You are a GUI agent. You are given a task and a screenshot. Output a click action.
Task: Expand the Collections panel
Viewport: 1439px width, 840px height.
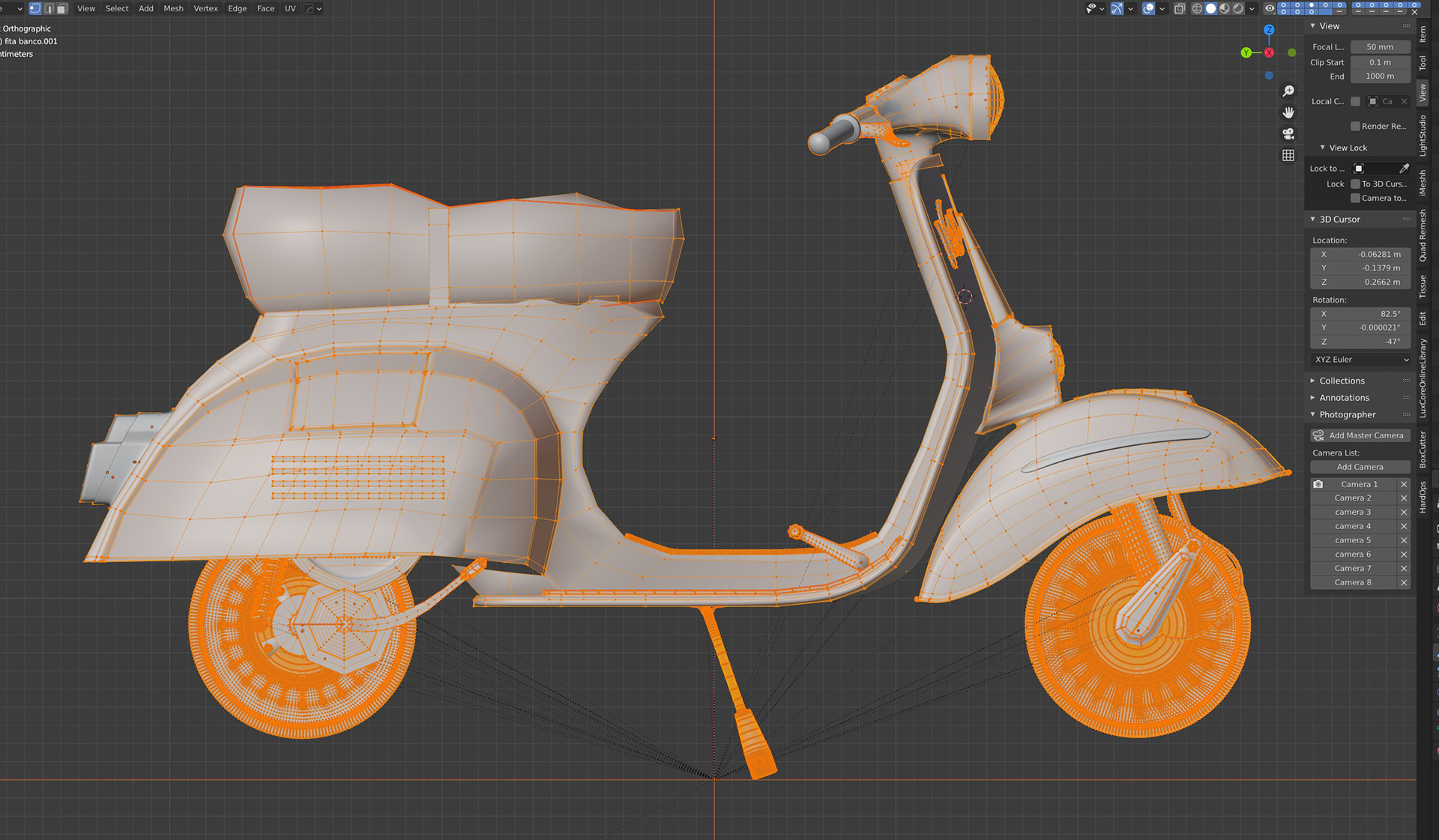click(1342, 381)
